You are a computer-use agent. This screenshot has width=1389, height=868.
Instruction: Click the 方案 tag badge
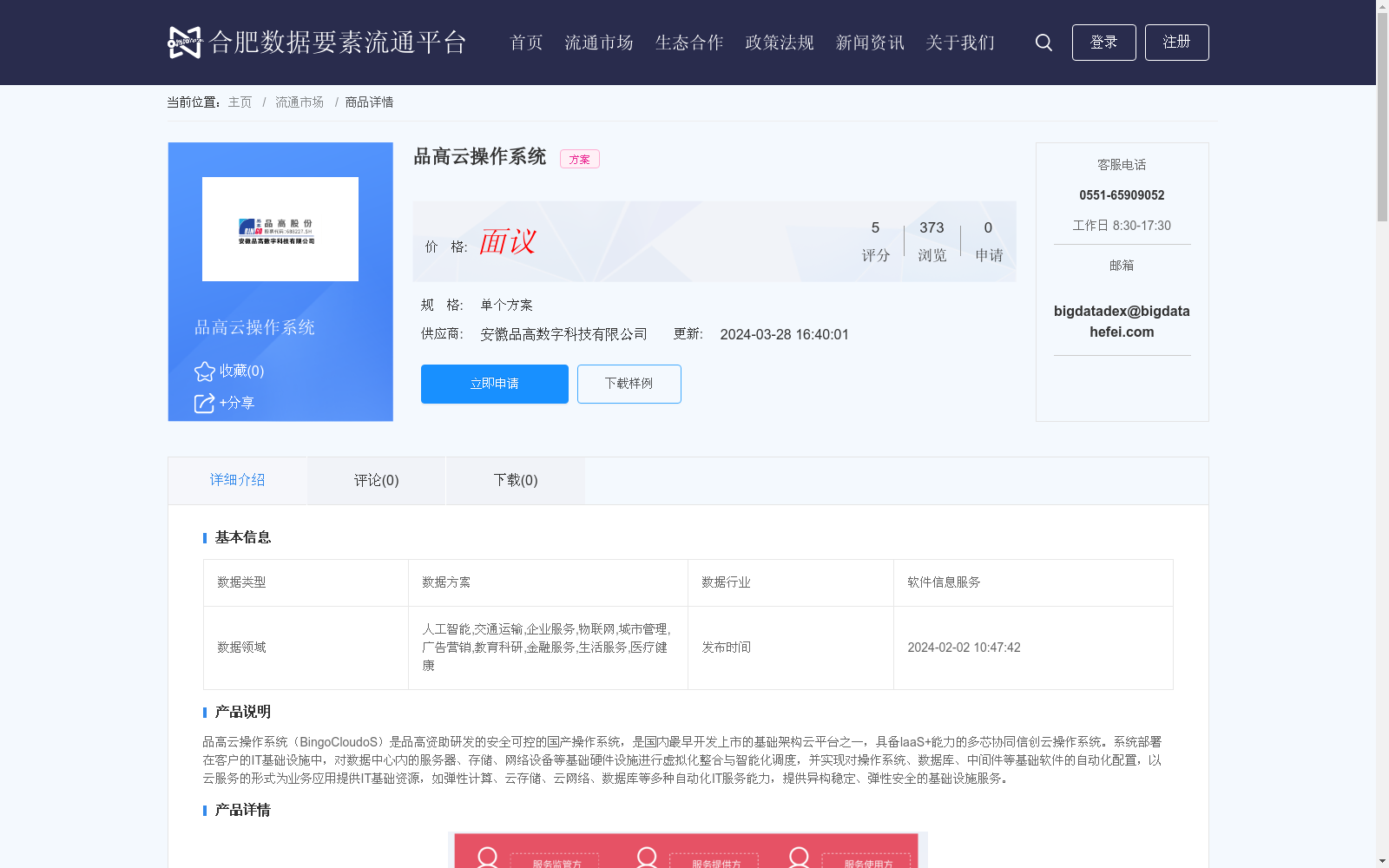pos(580,159)
